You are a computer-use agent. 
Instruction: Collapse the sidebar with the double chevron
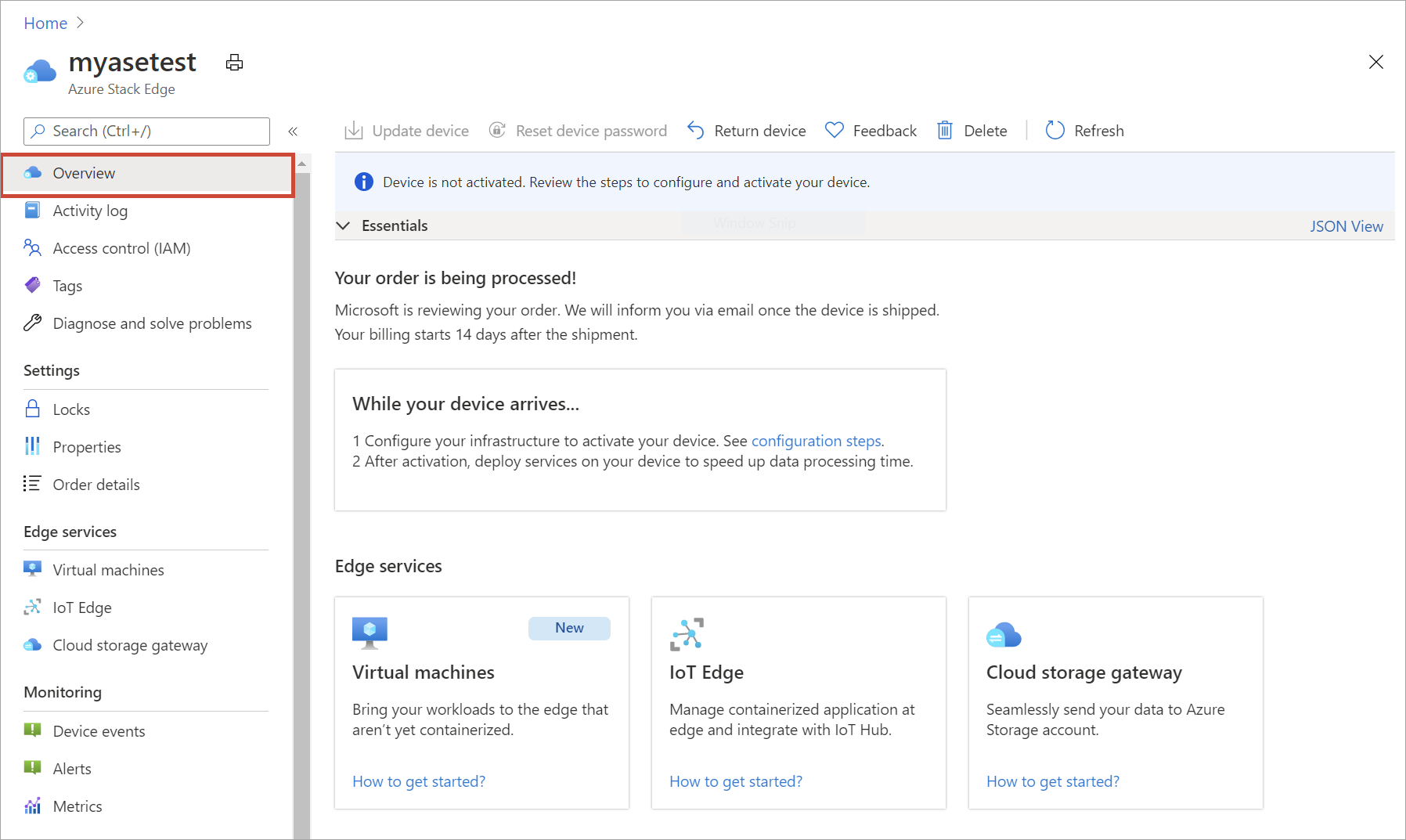tap(293, 132)
